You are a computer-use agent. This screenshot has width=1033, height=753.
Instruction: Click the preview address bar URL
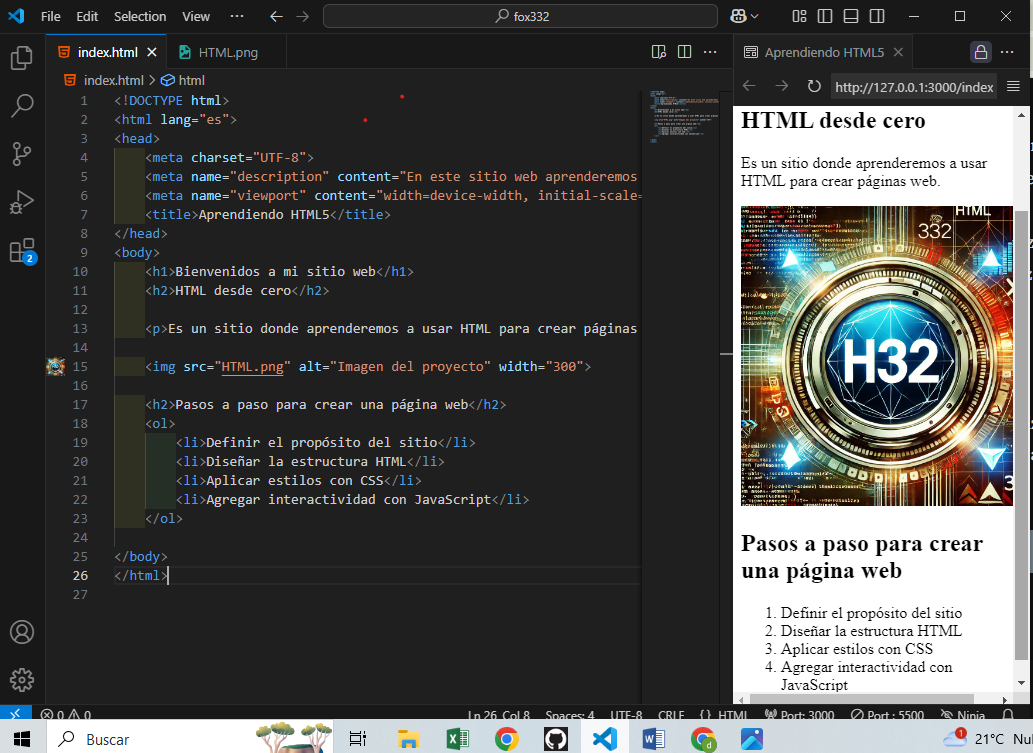point(914,87)
